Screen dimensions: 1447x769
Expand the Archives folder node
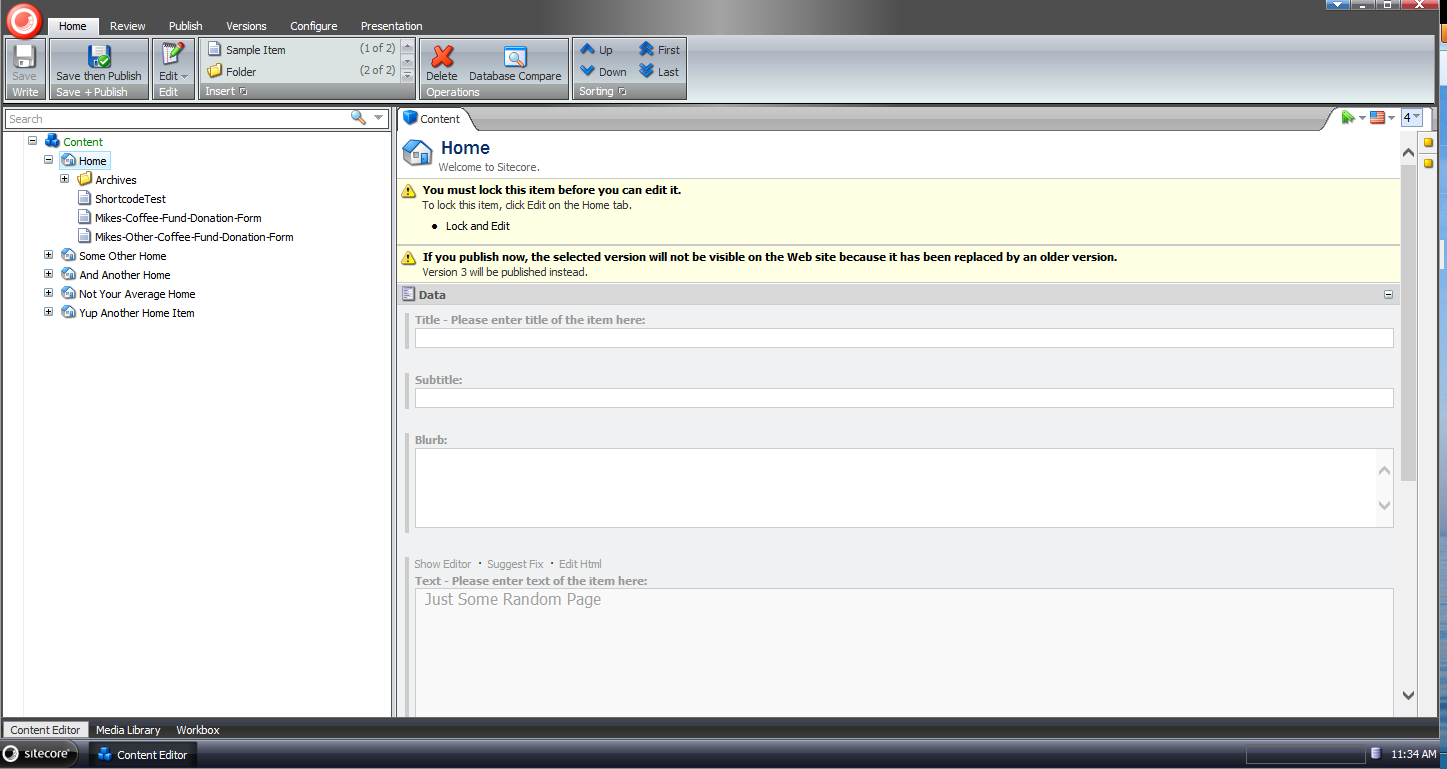pyautogui.click(x=65, y=180)
